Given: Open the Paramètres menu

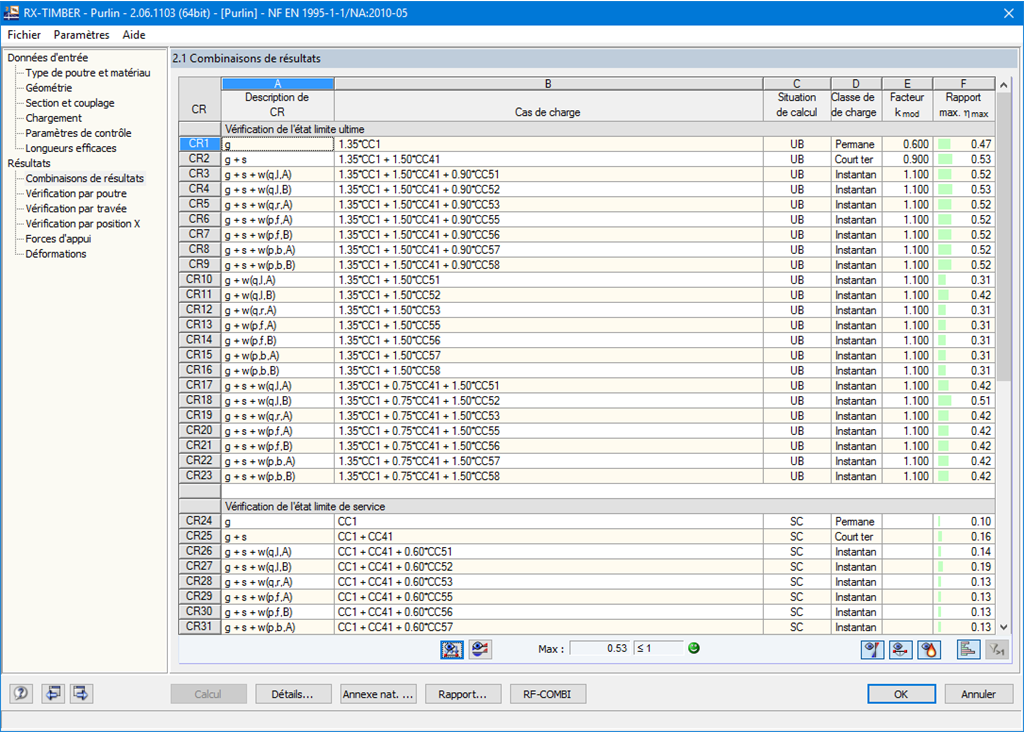Looking at the screenshot, I should [82, 35].
